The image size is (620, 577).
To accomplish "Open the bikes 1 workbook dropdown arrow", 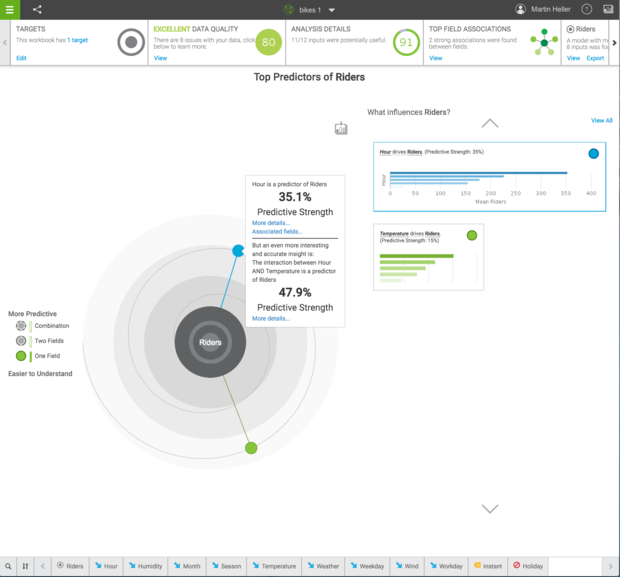I will [x=332, y=10].
